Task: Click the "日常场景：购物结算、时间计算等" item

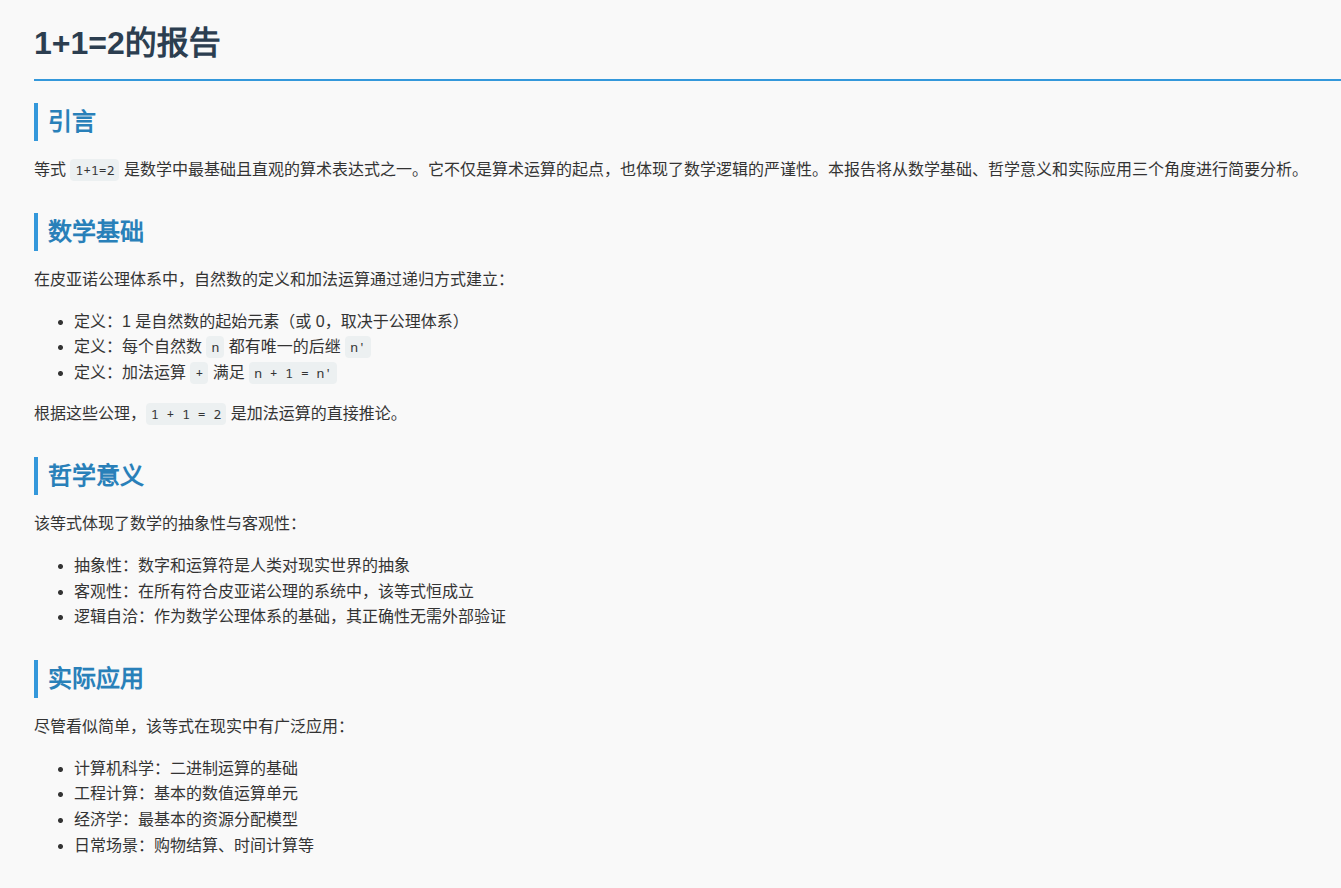Action: 195,845
